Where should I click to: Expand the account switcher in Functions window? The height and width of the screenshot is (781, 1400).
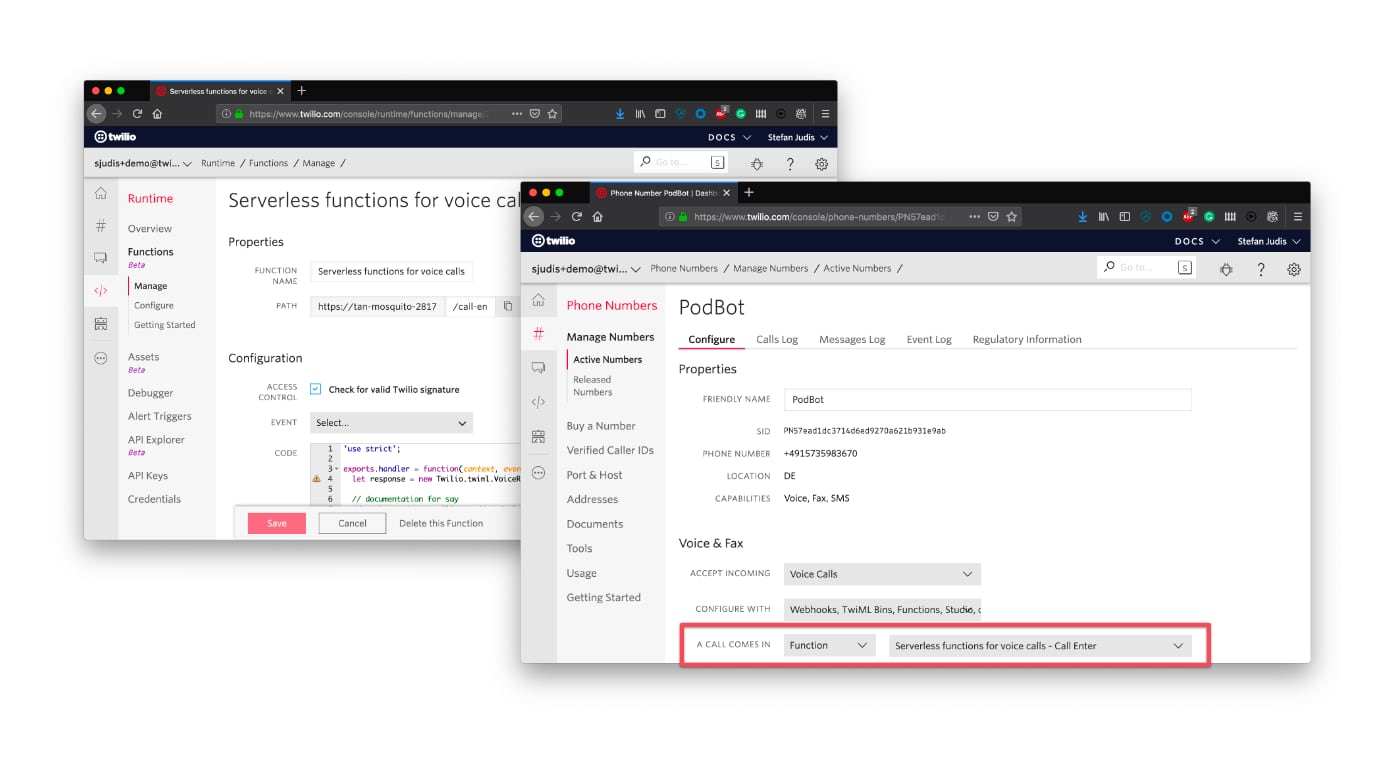coord(143,163)
